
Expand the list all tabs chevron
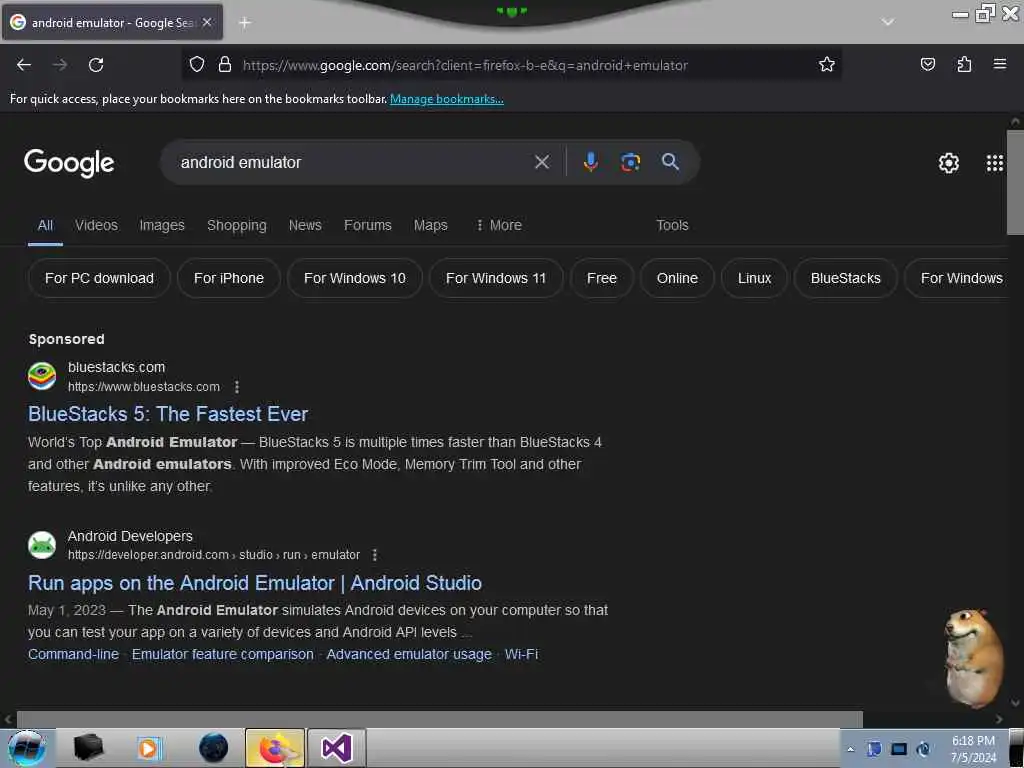click(x=888, y=22)
